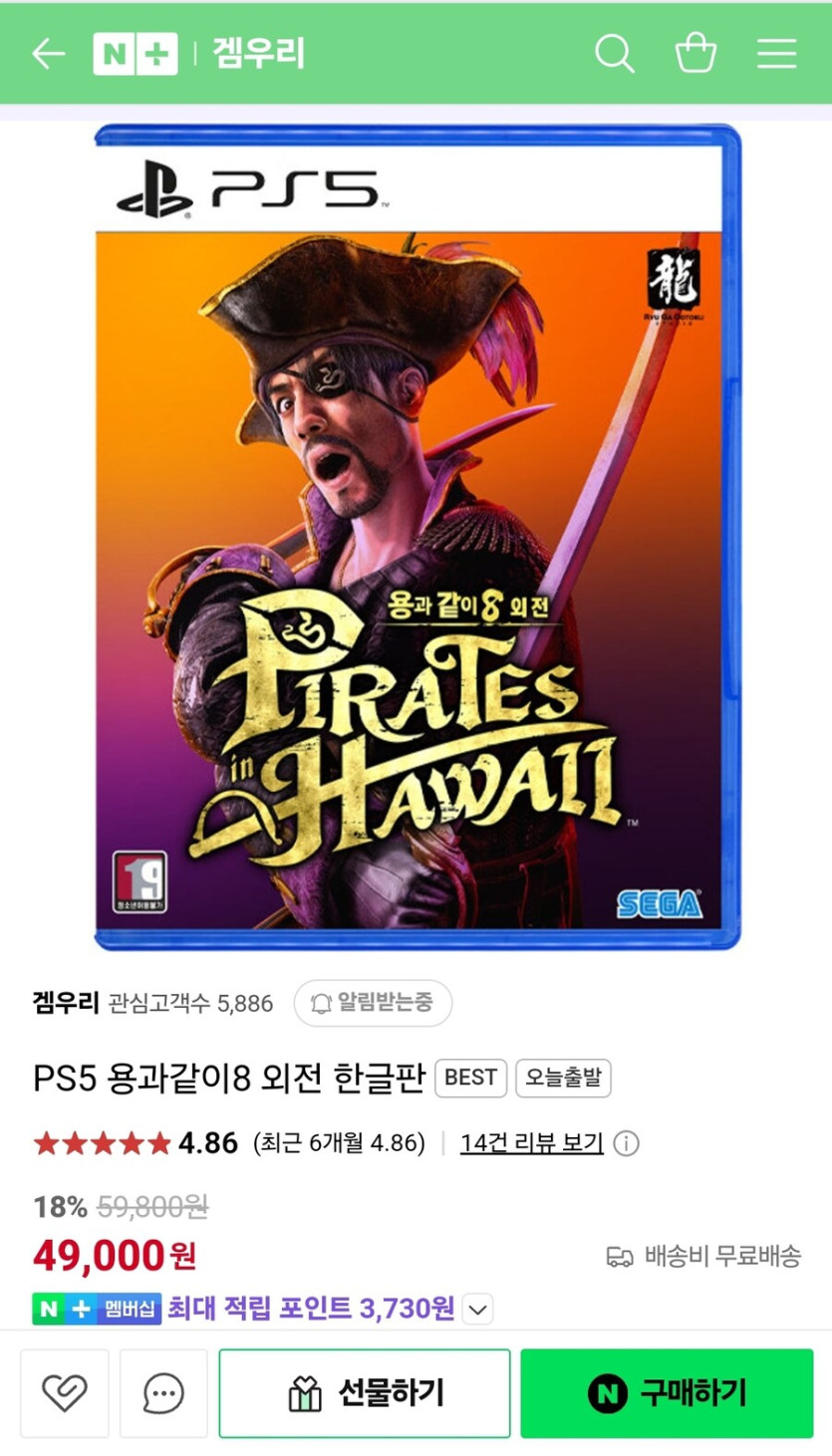Screen dimensions: 832x1456
Task: Tap the green 구매하기 buy button
Action: pos(667,1393)
